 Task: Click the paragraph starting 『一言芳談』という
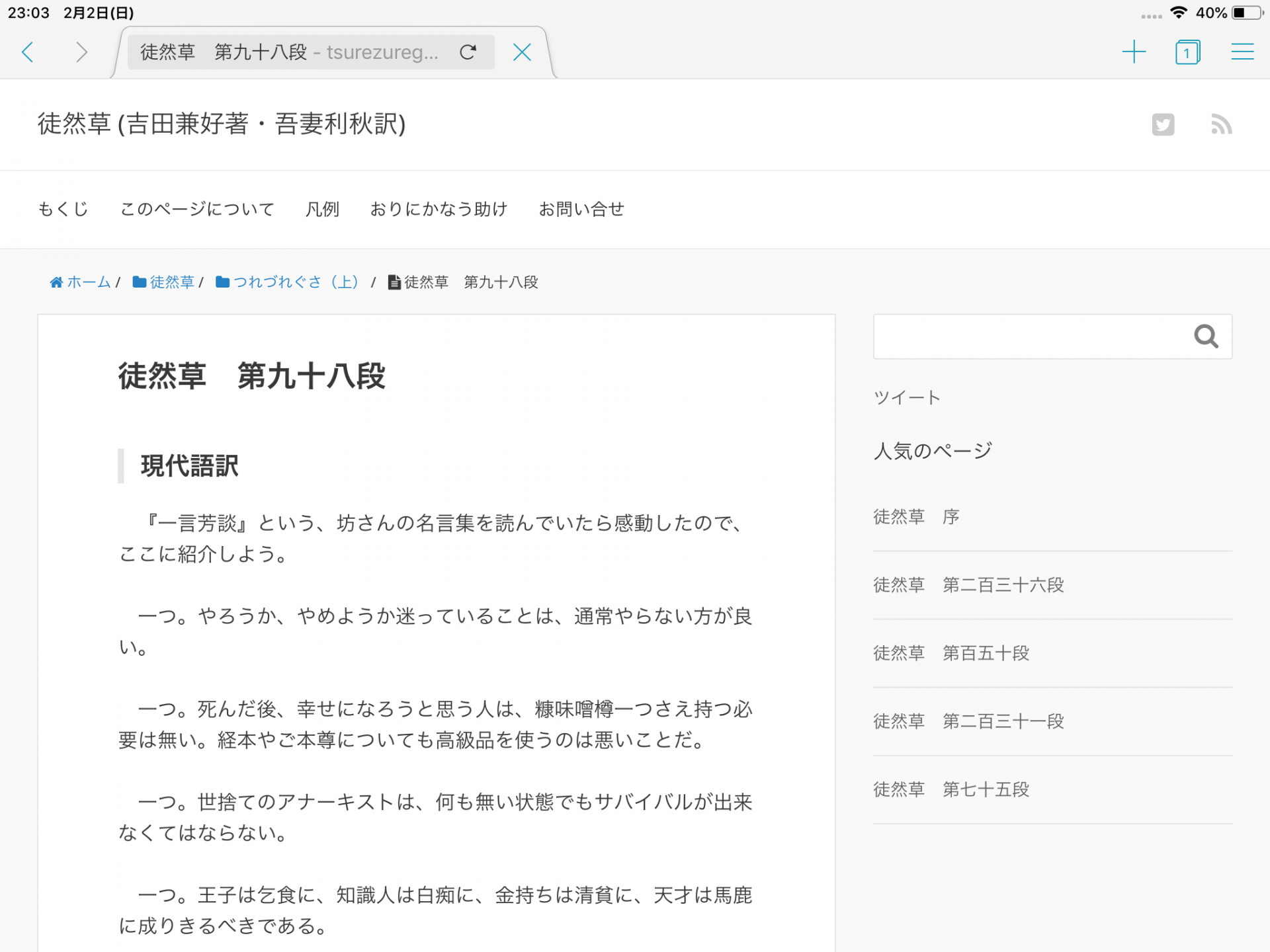coord(436,539)
